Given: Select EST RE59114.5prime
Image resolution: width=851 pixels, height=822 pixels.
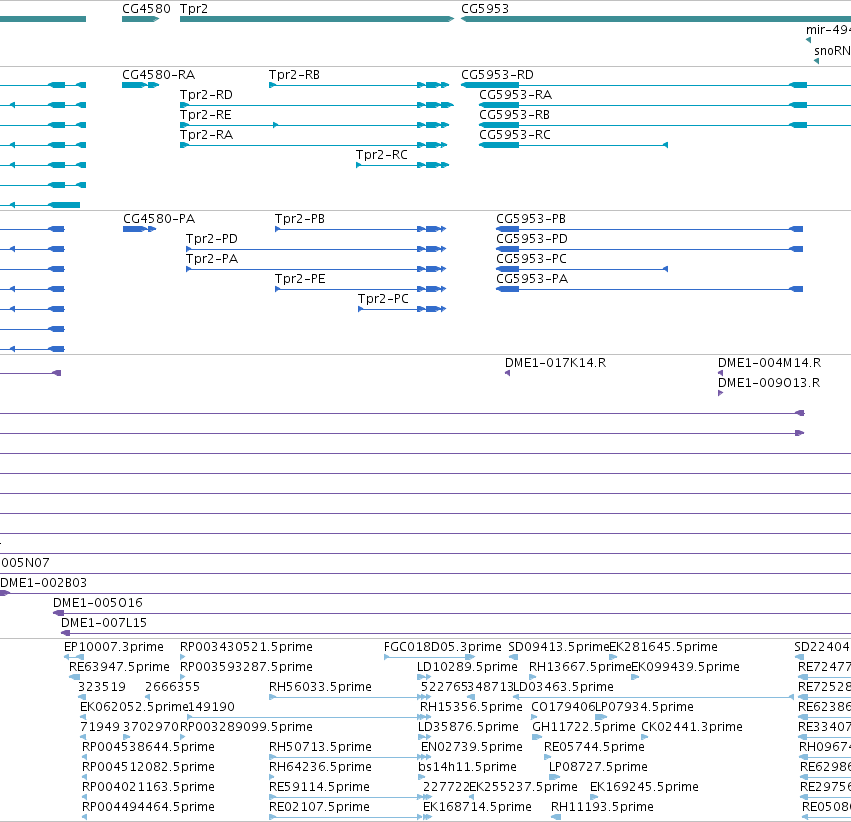Looking at the screenshot, I should pyautogui.click(x=319, y=788).
